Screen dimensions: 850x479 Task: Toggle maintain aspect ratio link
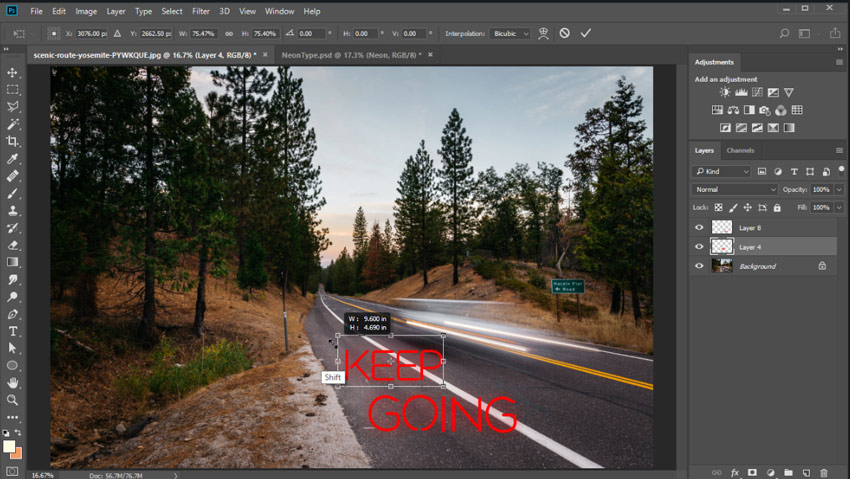tap(229, 34)
